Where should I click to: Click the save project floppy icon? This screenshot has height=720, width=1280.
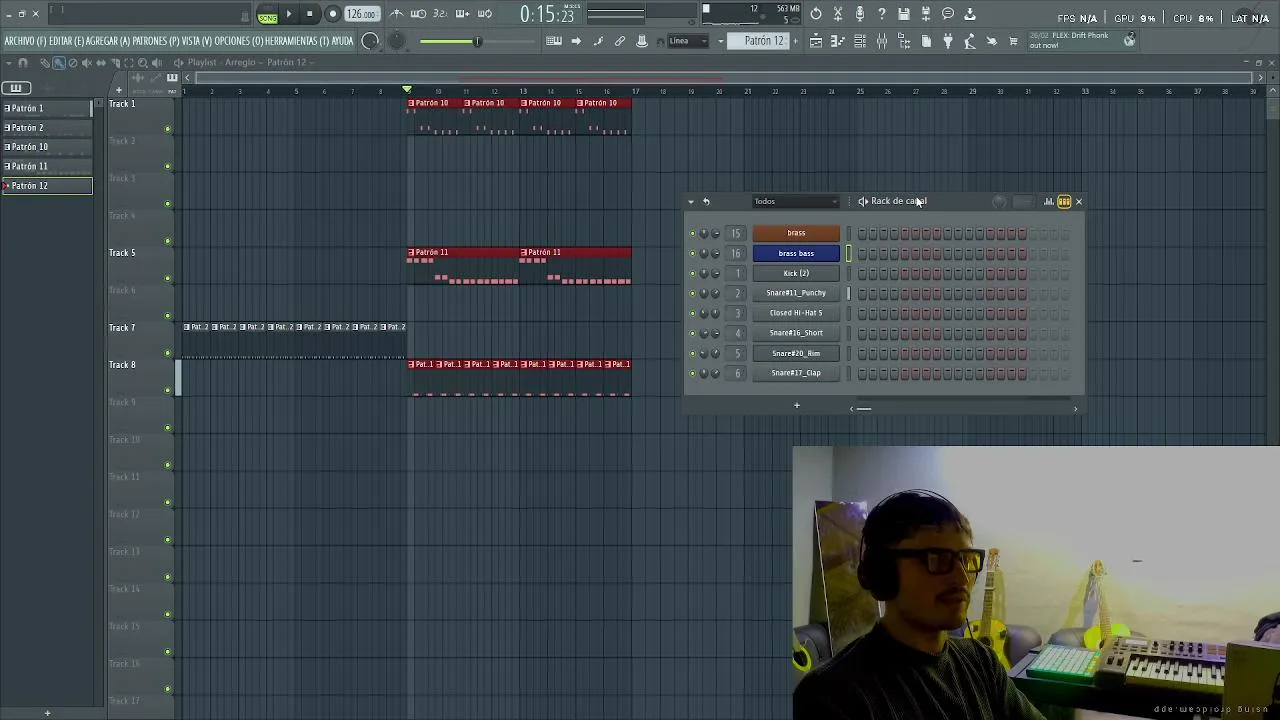(904, 14)
